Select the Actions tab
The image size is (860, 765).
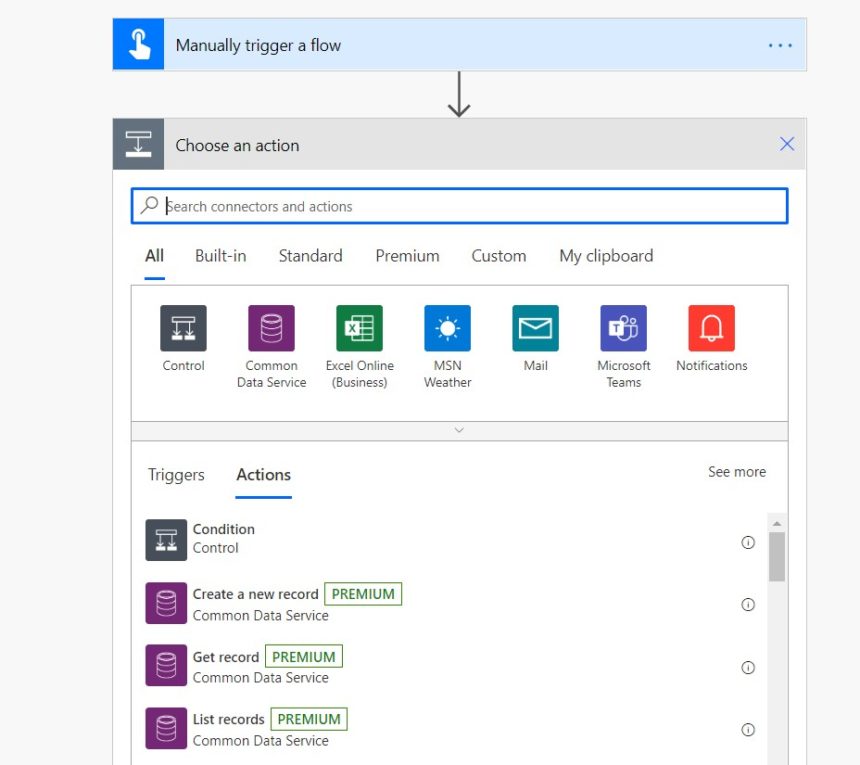[x=263, y=474]
